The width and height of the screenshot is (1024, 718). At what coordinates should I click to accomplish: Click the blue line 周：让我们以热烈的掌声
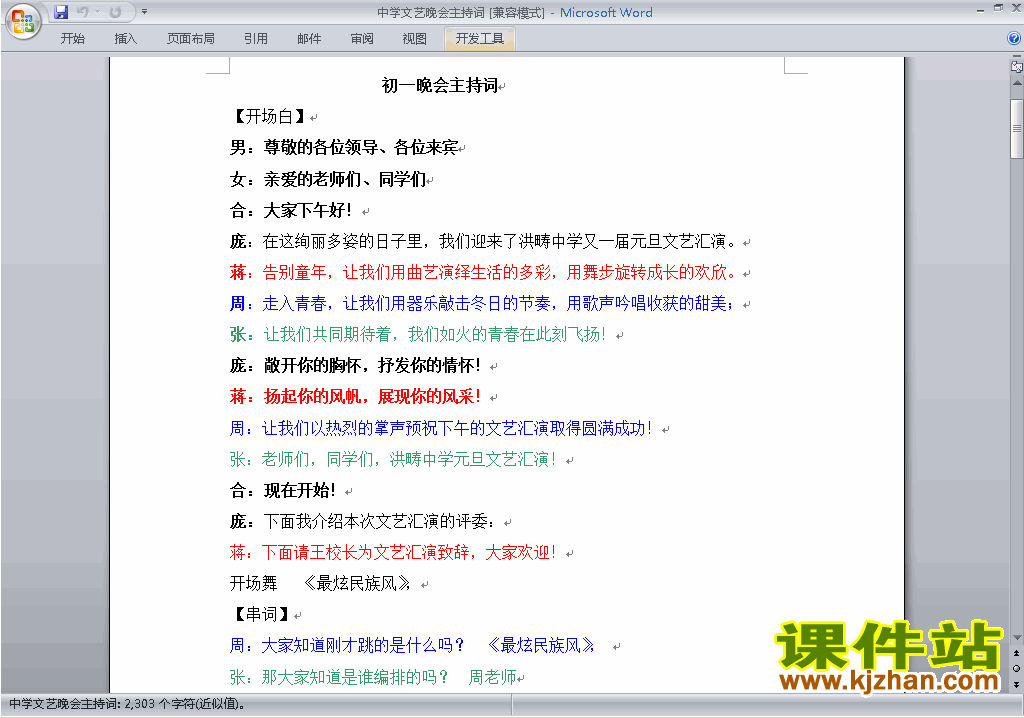pyautogui.click(x=442, y=429)
